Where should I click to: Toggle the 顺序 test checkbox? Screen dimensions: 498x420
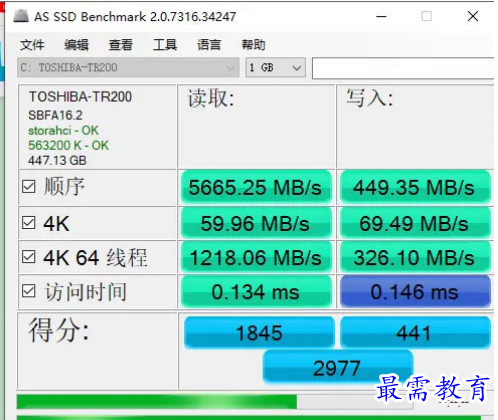point(29,187)
